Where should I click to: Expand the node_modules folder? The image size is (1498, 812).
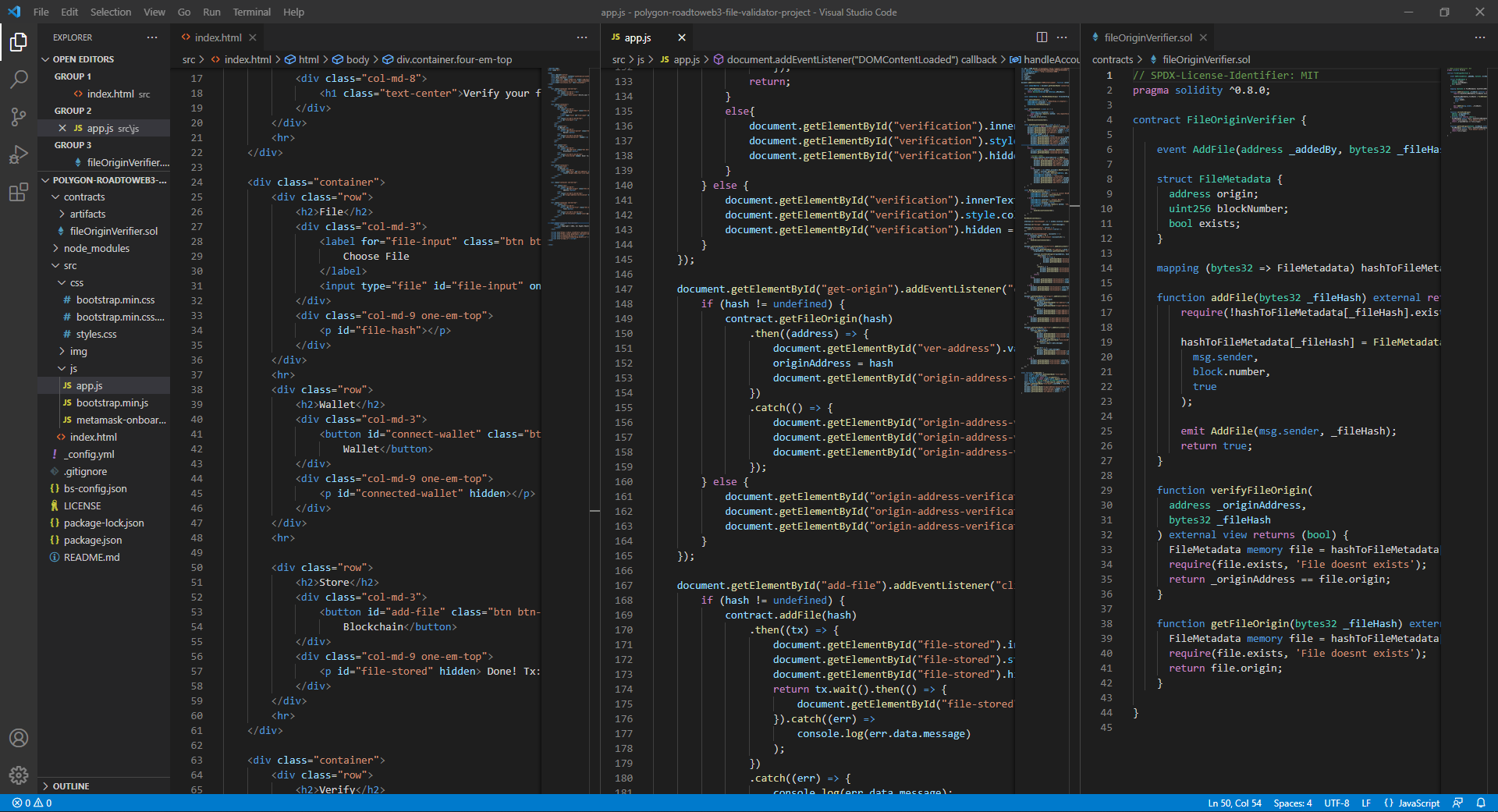(96, 248)
